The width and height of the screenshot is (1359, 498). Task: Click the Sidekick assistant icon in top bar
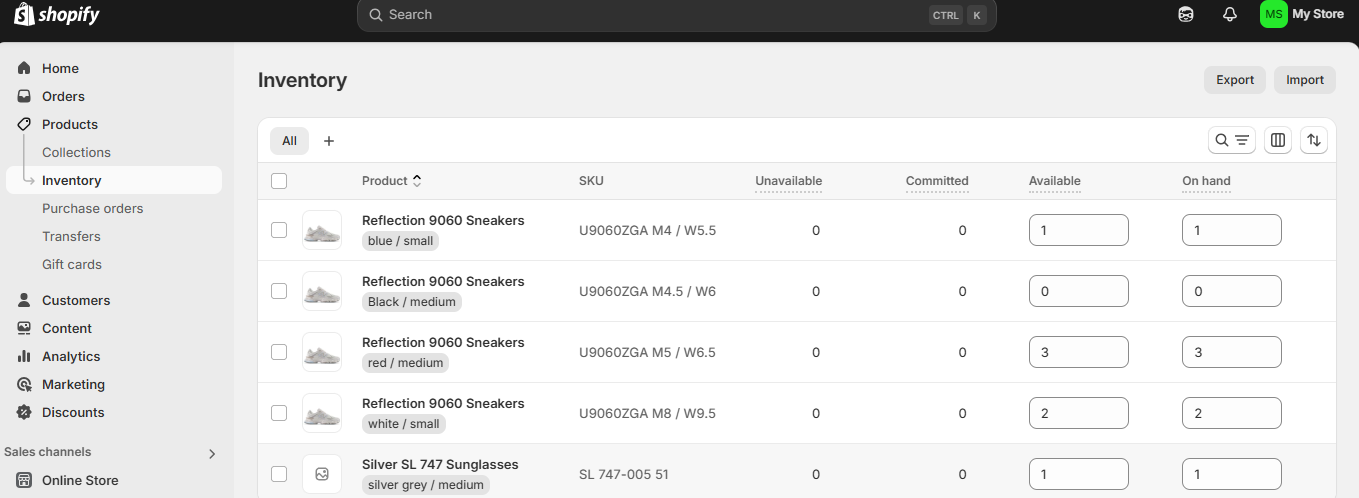click(1186, 15)
